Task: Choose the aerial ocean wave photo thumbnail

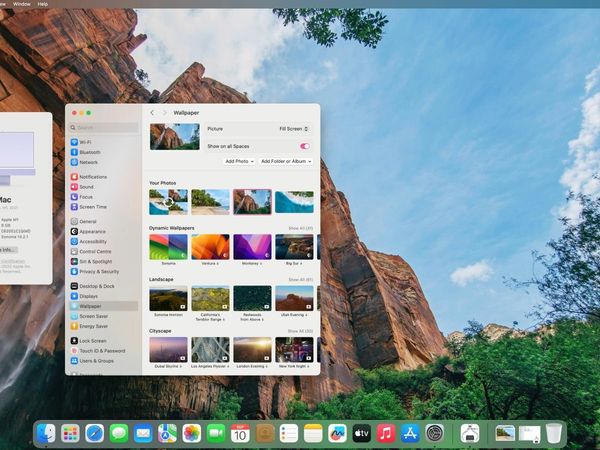Action: tap(294, 202)
